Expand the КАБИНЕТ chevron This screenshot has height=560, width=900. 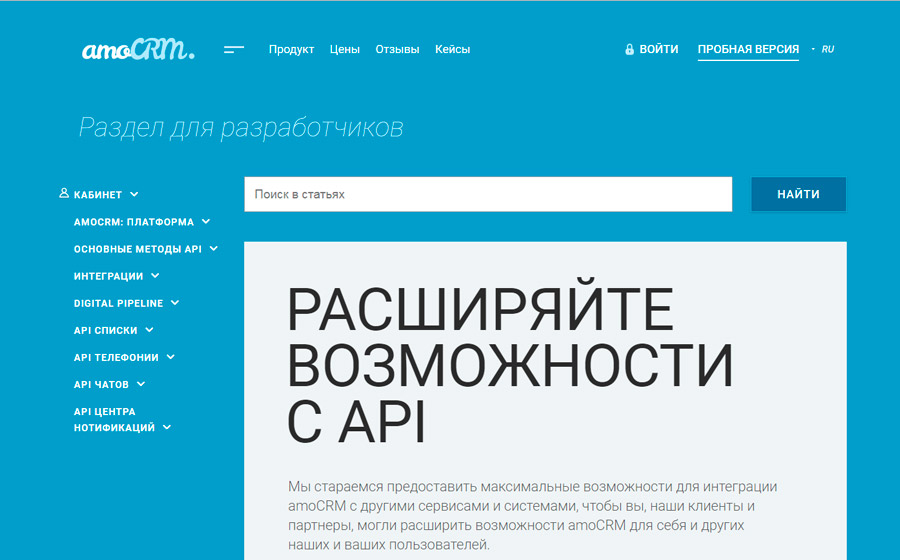click(134, 195)
